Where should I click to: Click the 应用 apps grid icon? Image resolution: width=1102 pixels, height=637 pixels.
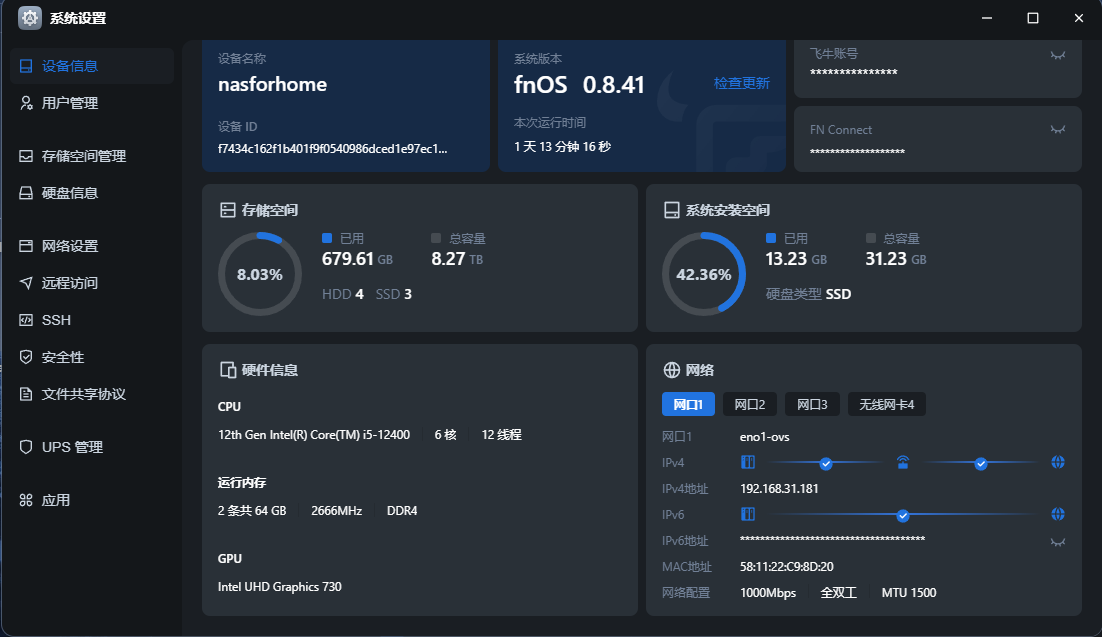pos(26,500)
